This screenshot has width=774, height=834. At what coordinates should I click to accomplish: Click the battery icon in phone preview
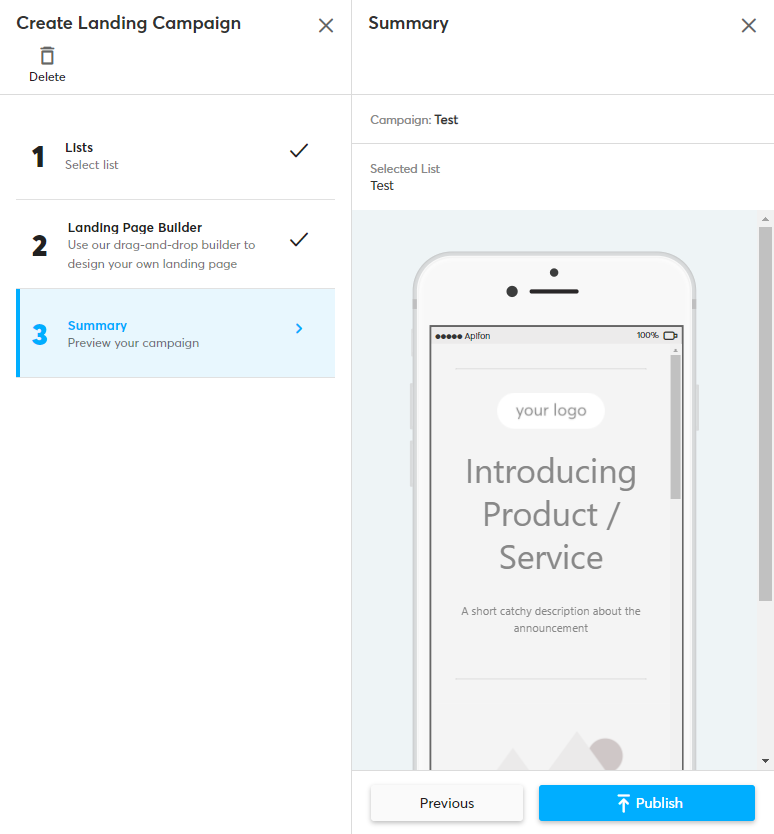[670, 336]
